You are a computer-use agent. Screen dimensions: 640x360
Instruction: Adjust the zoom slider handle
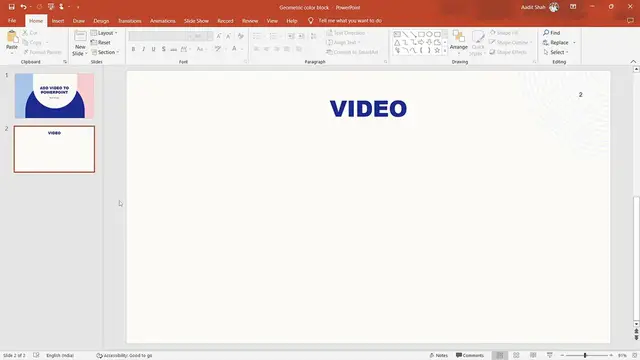click(x=585, y=356)
